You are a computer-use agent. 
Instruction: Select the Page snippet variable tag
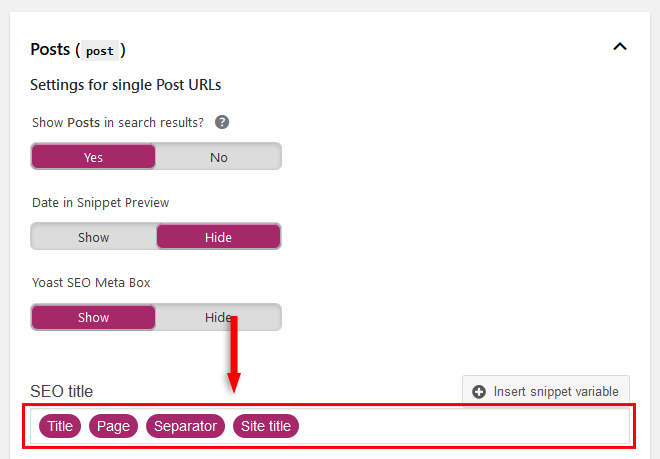(113, 426)
